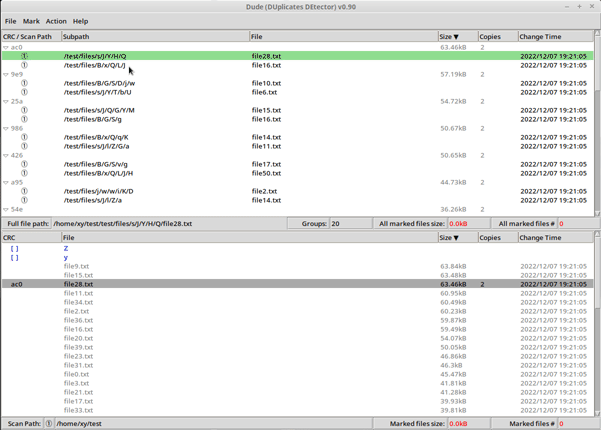The height and width of the screenshot is (430, 601).
Task: Sort bottom list by File column
Action: pyautogui.click(x=250, y=238)
